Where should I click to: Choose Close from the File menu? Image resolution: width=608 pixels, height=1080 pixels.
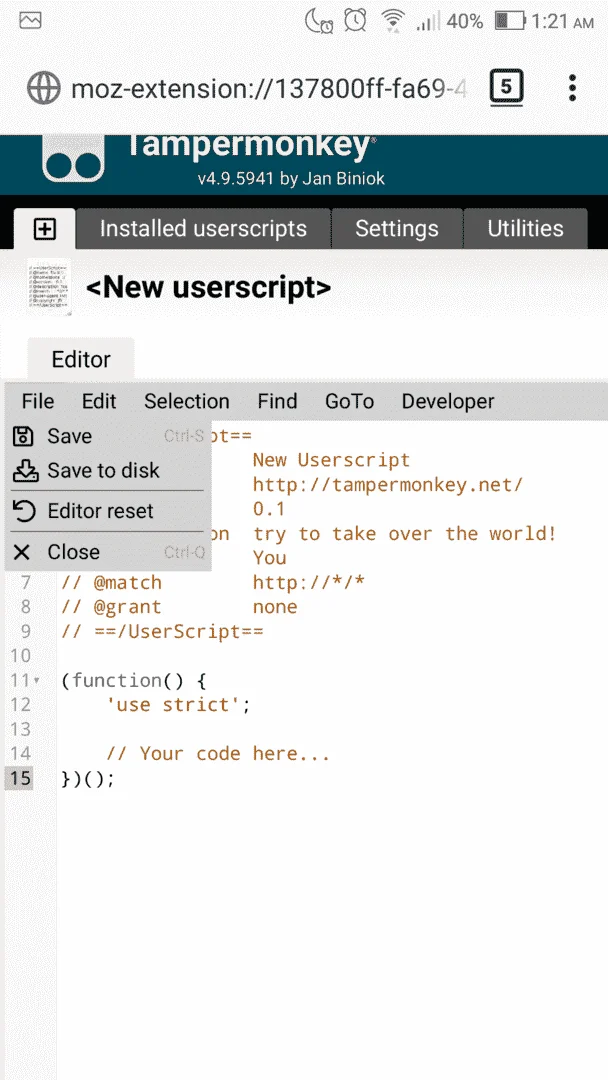[x=108, y=552]
